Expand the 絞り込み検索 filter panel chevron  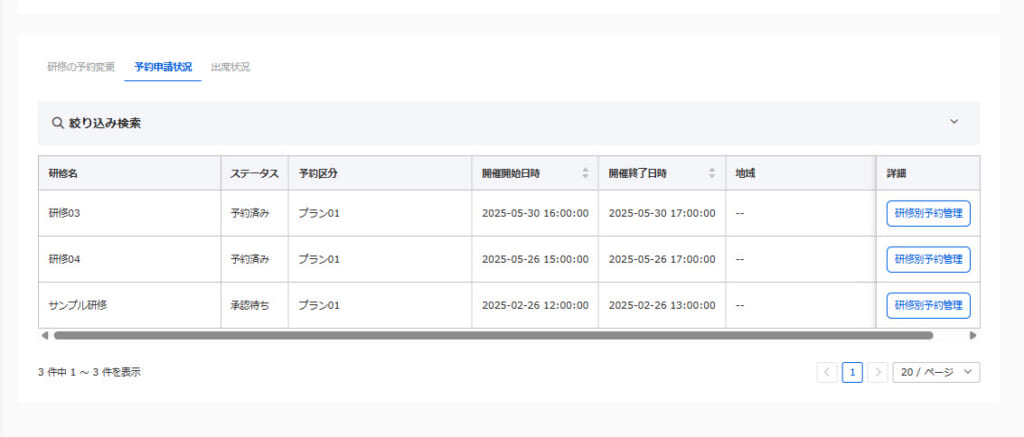pos(954,122)
